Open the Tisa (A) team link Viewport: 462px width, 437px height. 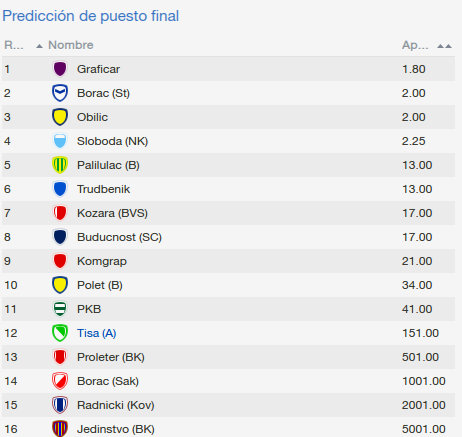tap(97, 333)
